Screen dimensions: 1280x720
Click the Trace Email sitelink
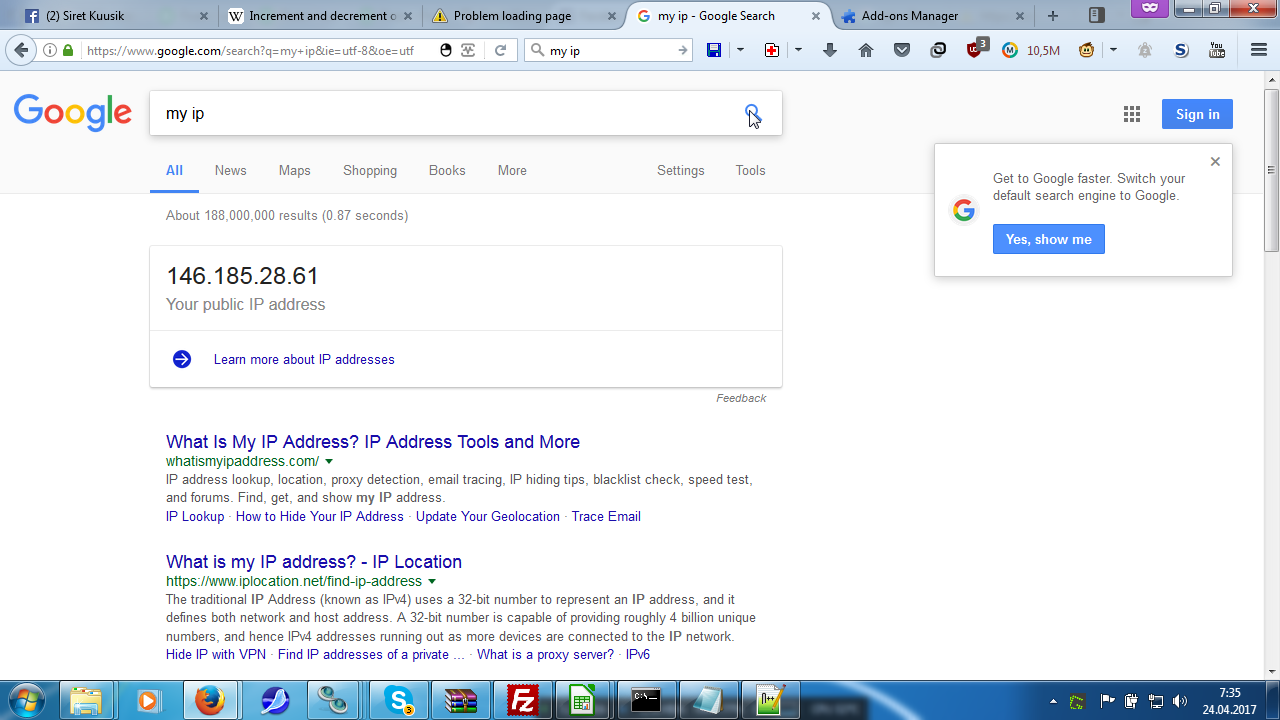click(x=606, y=516)
